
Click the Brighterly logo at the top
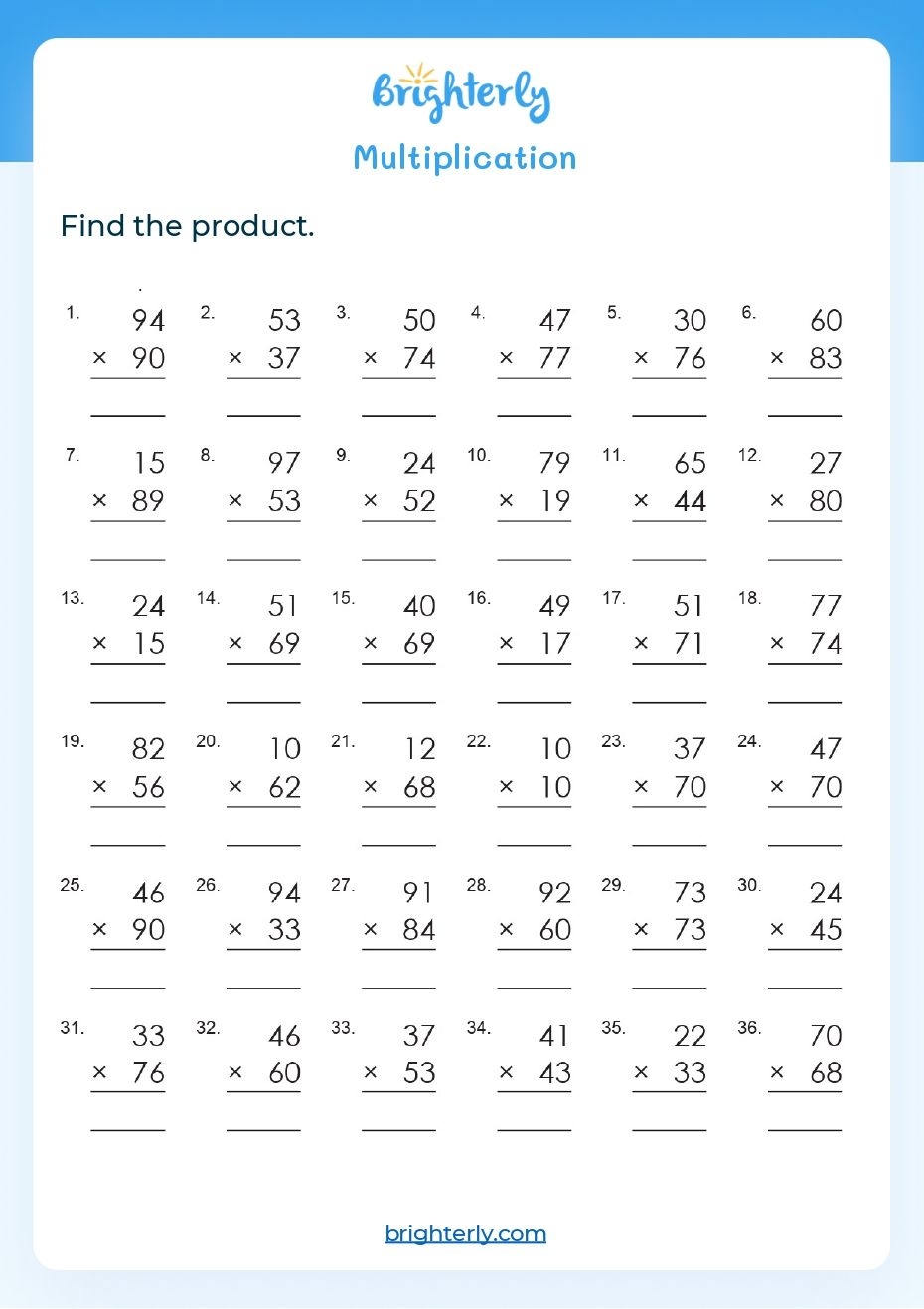coord(460,95)
